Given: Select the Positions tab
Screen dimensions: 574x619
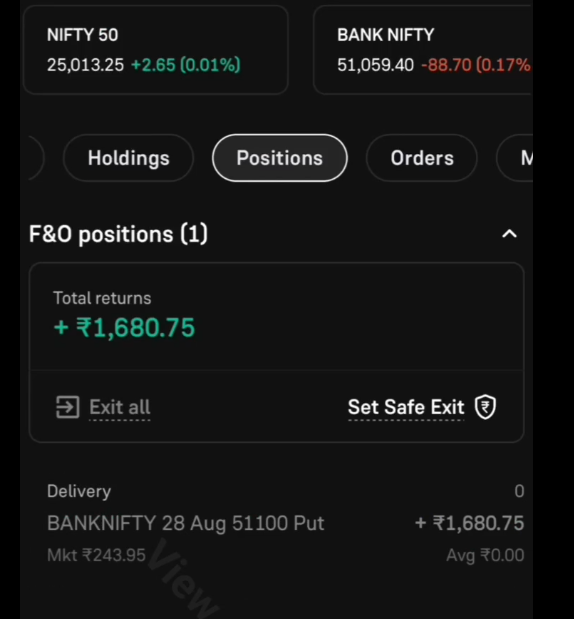Looking at the screenshot, I should 280,158.
